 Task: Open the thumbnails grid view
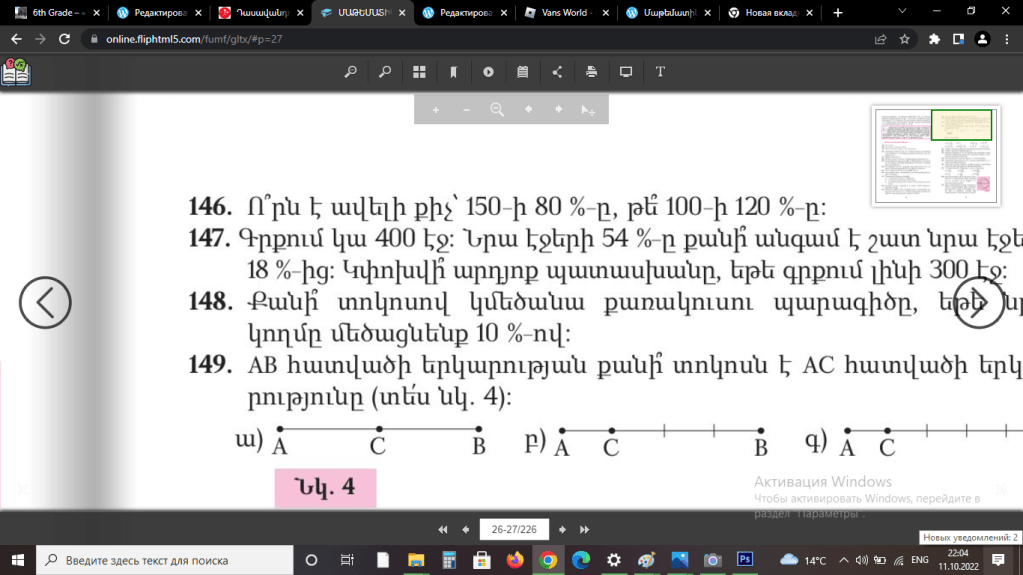(419, 72)
